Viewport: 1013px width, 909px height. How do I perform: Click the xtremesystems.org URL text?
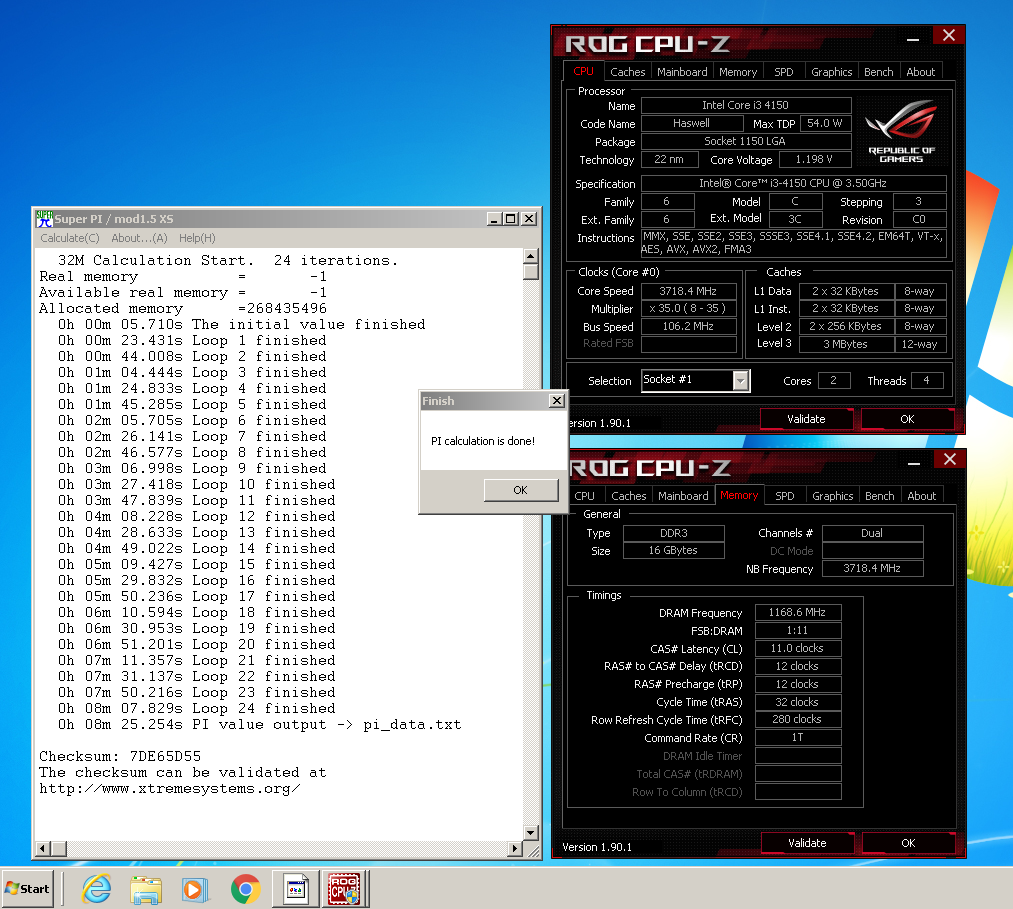tap(169, 788)
